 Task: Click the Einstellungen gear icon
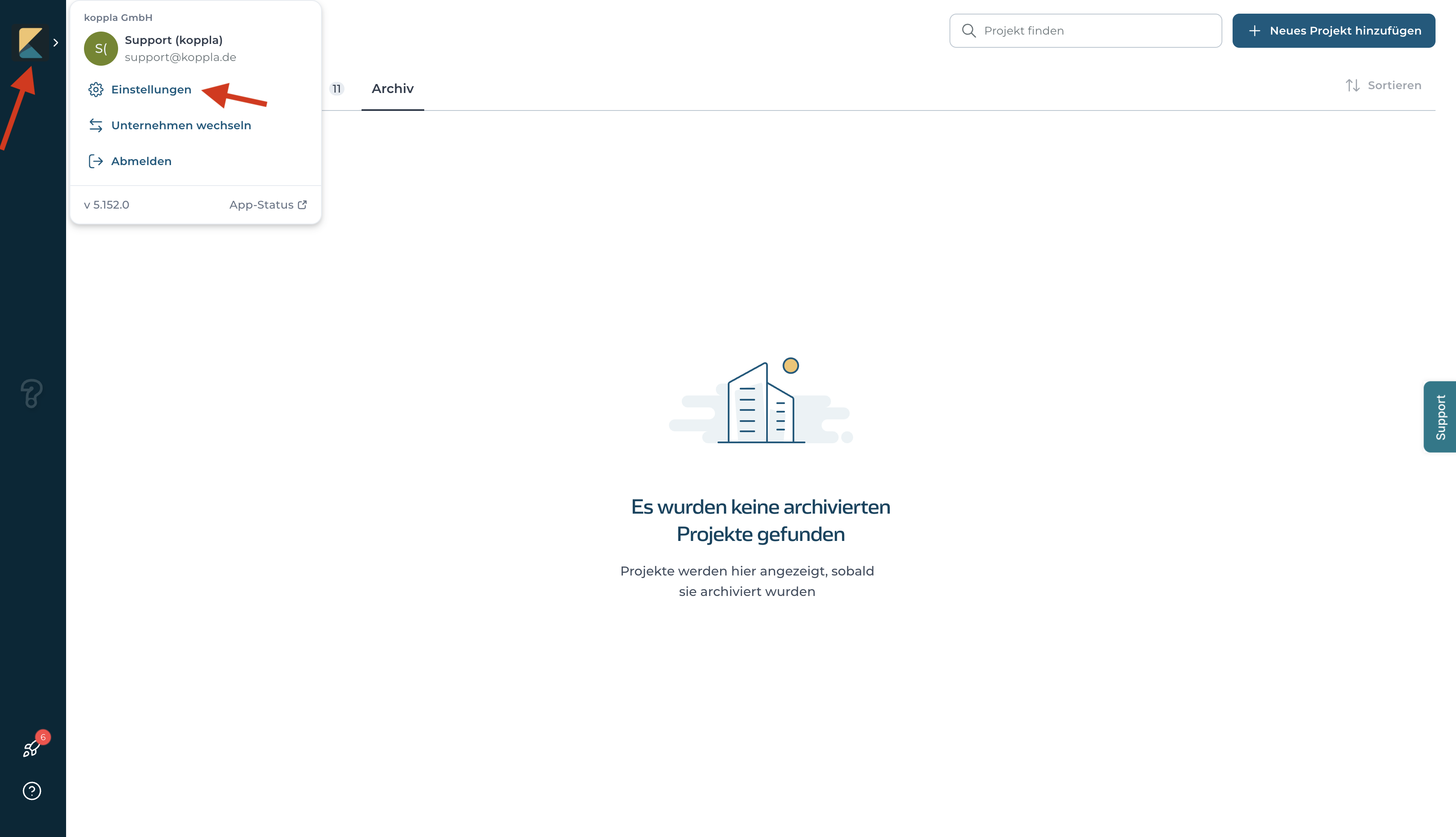coord(96,90)
